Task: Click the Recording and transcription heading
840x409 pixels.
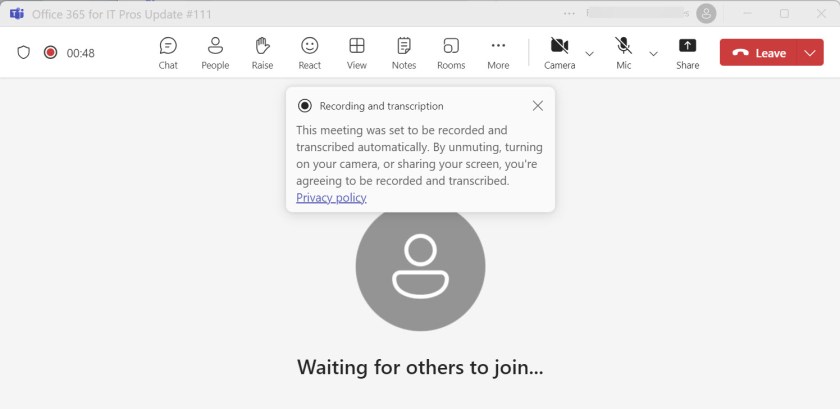Action: point(381,106)
